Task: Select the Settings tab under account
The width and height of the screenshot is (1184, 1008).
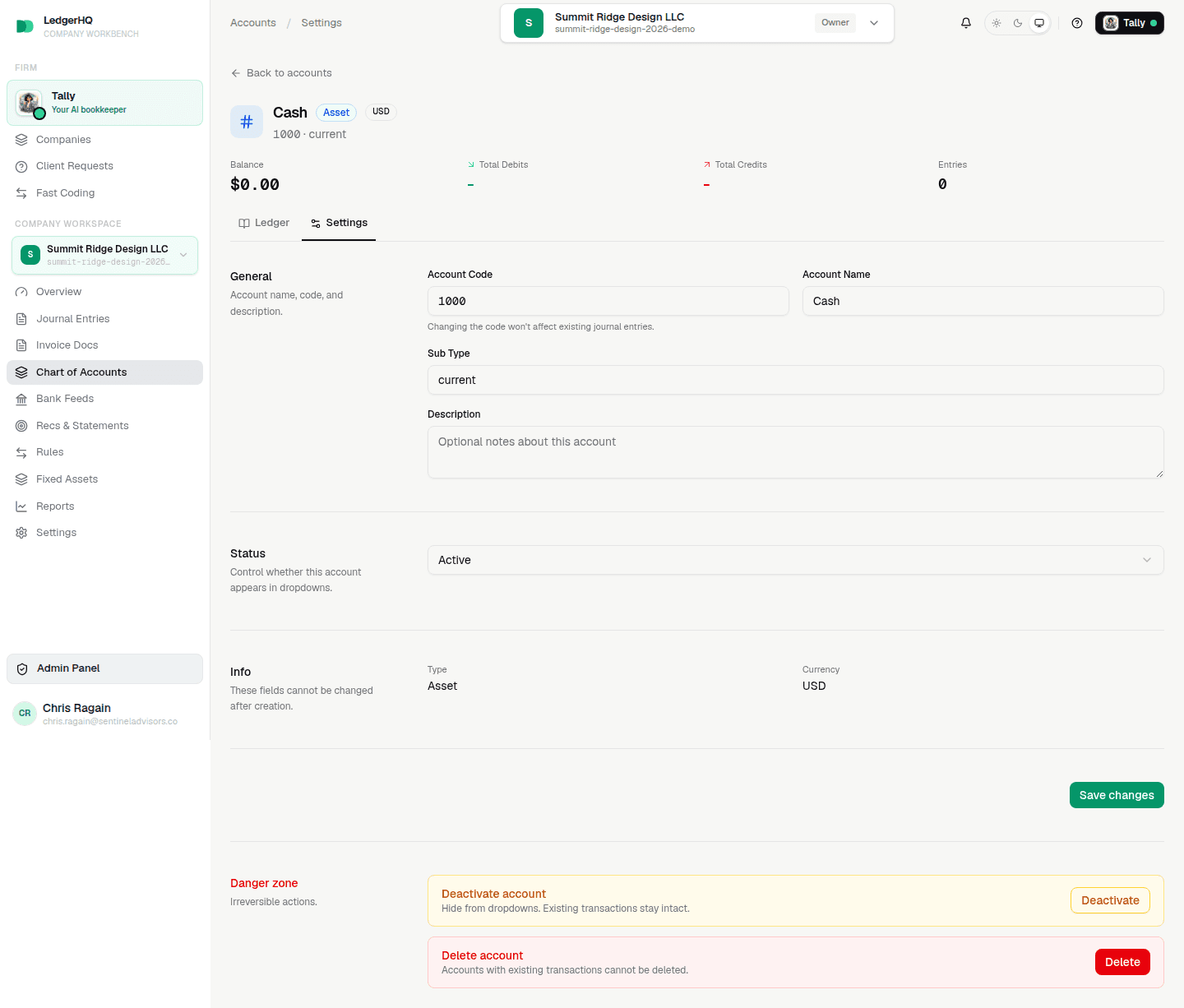Action: pos(339,223)
